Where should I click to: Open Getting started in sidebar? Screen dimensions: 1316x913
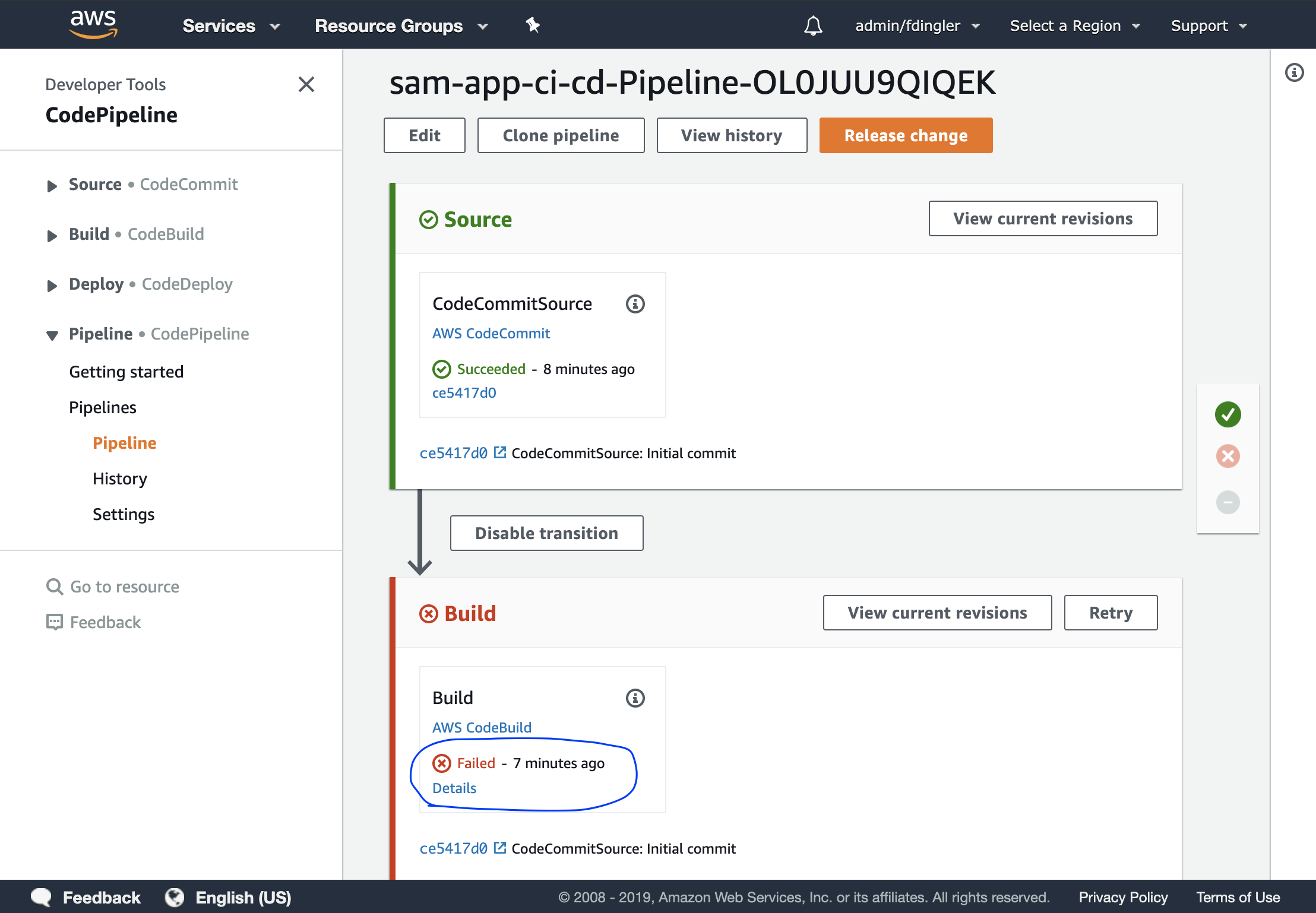126,372
